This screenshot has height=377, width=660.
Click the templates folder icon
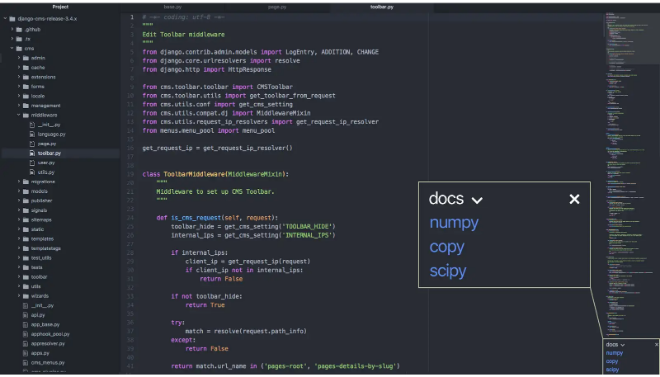pyautogui.click(x=26, y=239)
